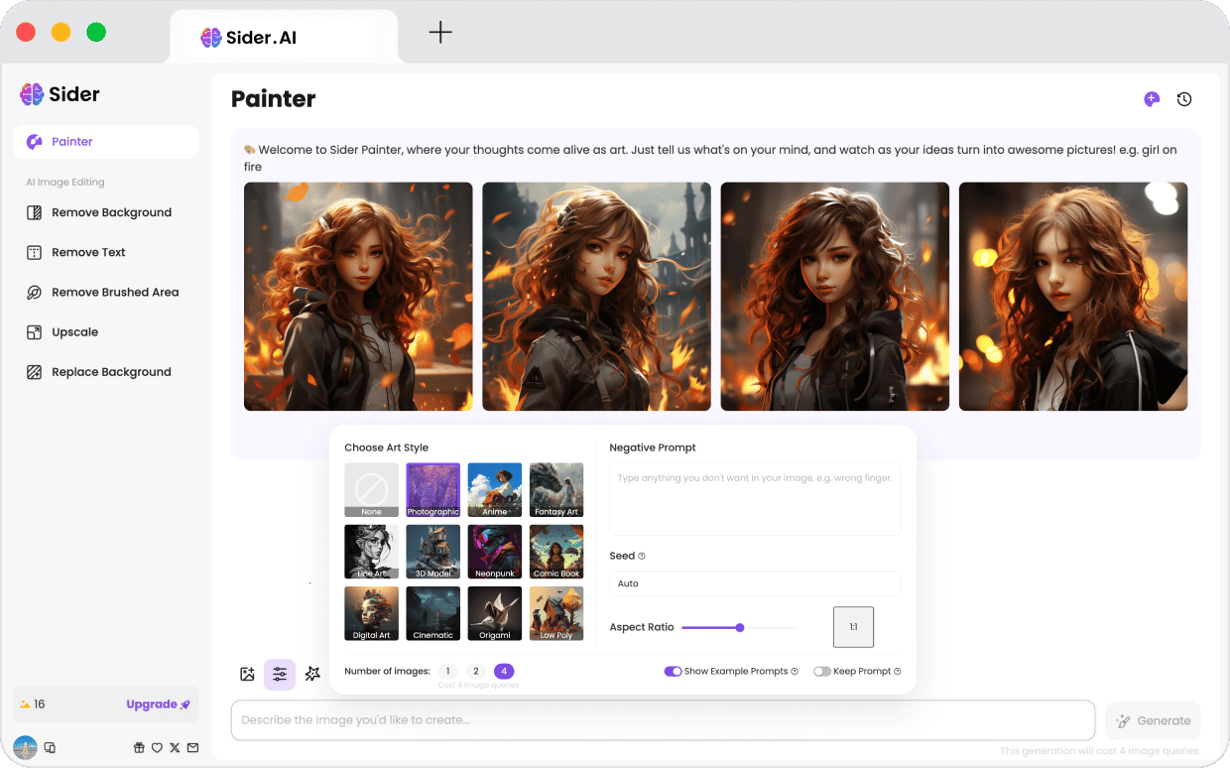Click the gift icon in sidebar footer
1230x768 pixels.
tap(139, 747)
